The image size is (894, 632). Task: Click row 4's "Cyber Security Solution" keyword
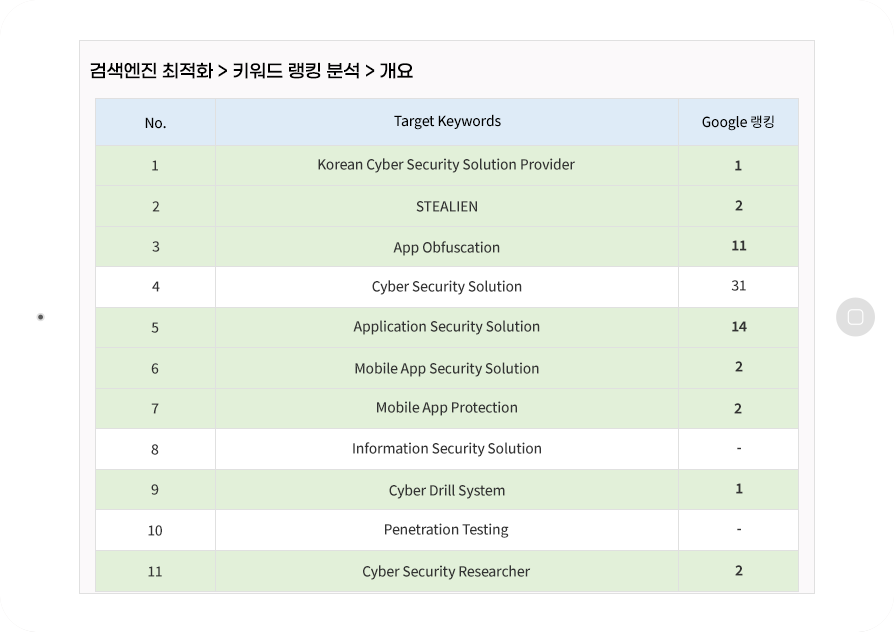click(x=446, y=286)
